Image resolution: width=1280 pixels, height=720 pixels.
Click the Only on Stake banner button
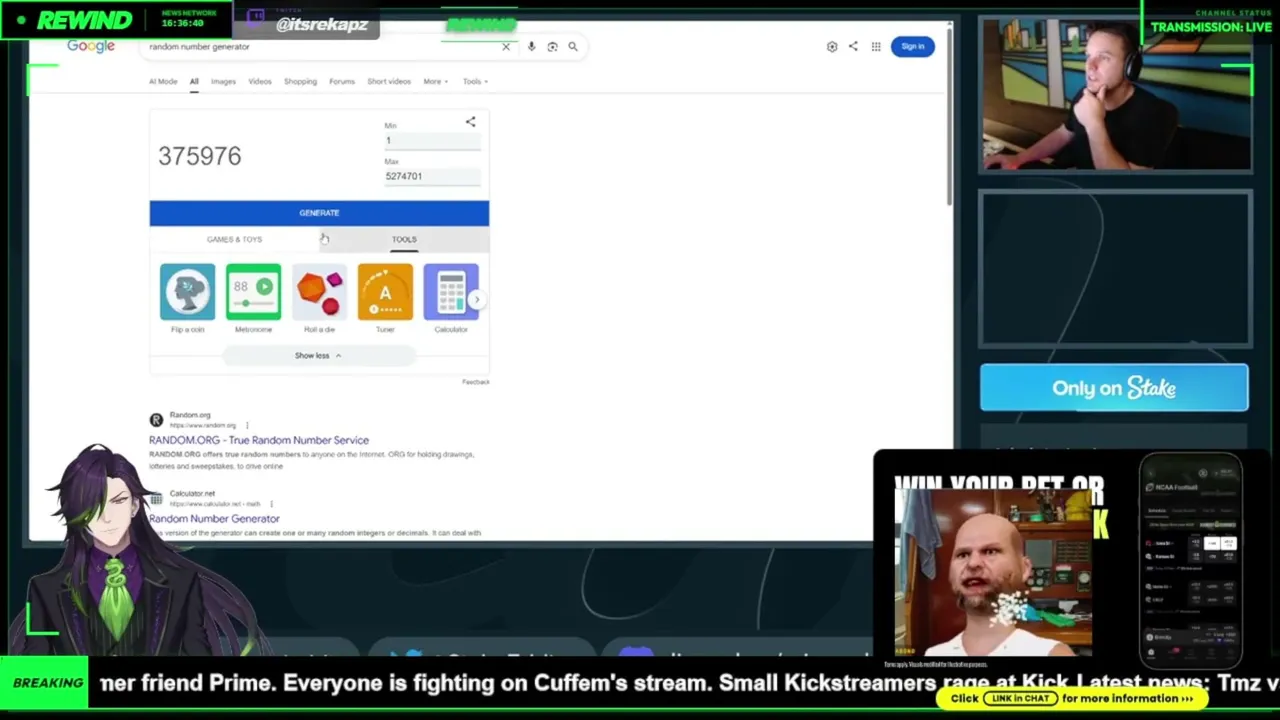tap(1114, 388)
